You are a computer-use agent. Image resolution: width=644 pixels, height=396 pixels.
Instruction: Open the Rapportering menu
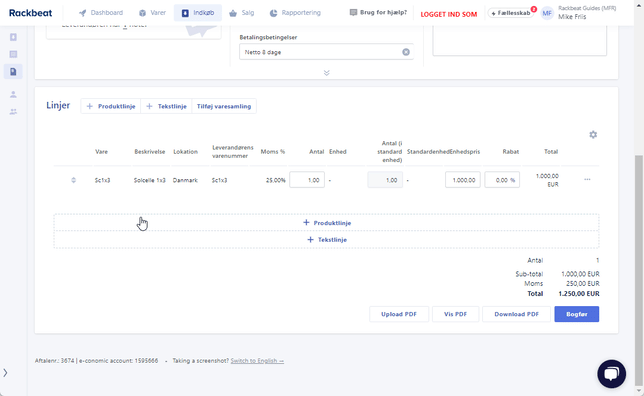[295, 13]
